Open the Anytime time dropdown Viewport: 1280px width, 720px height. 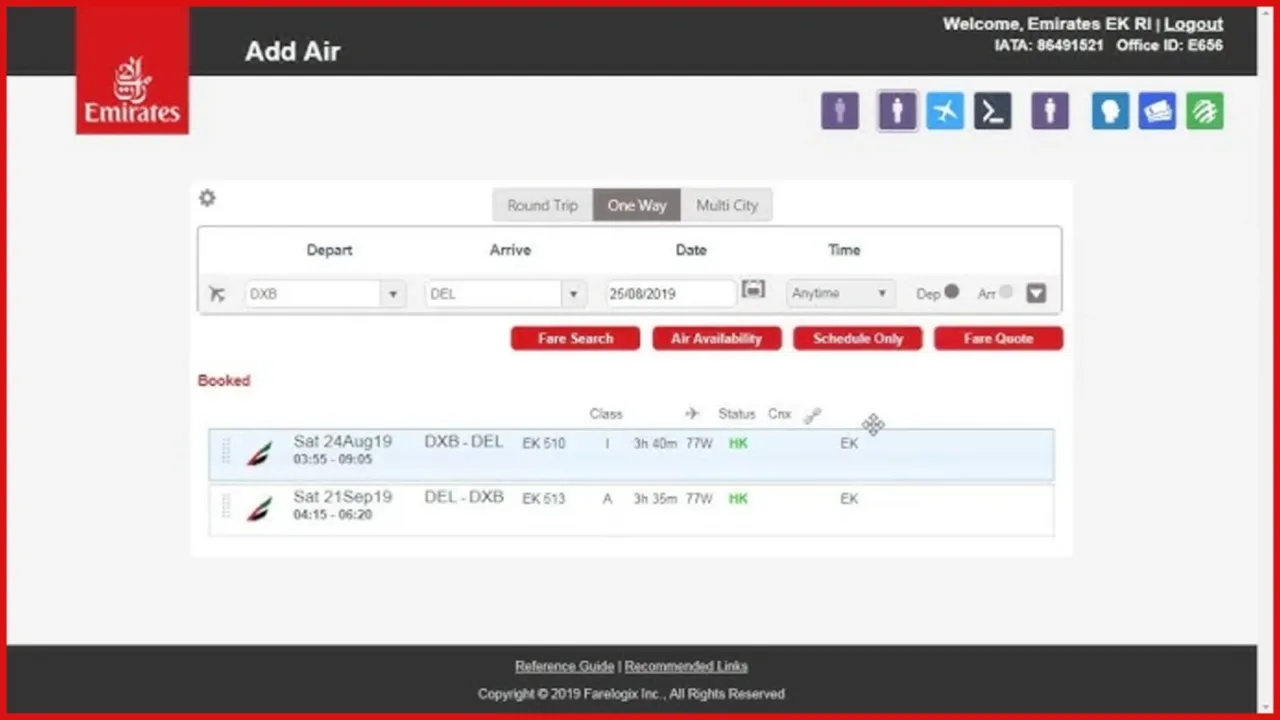pos(839,293)
